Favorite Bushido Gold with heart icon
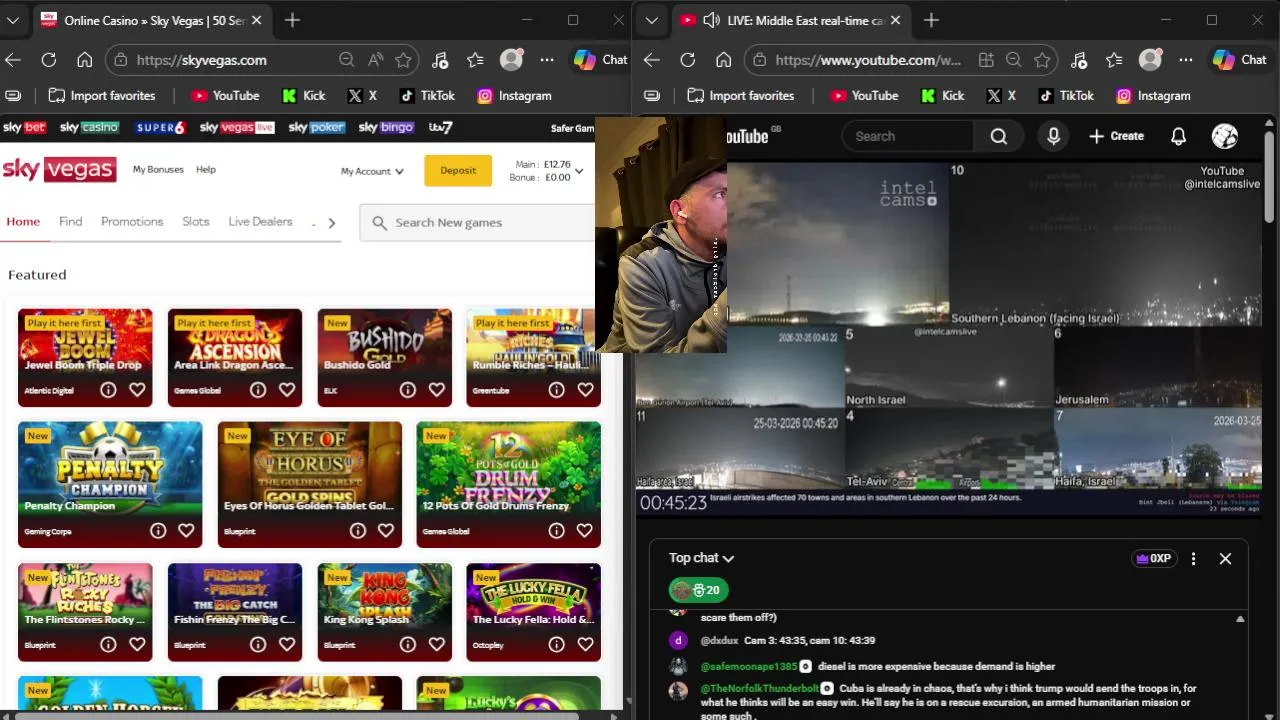The width and height of the screenshot is (1280, 720). (436, 390)
